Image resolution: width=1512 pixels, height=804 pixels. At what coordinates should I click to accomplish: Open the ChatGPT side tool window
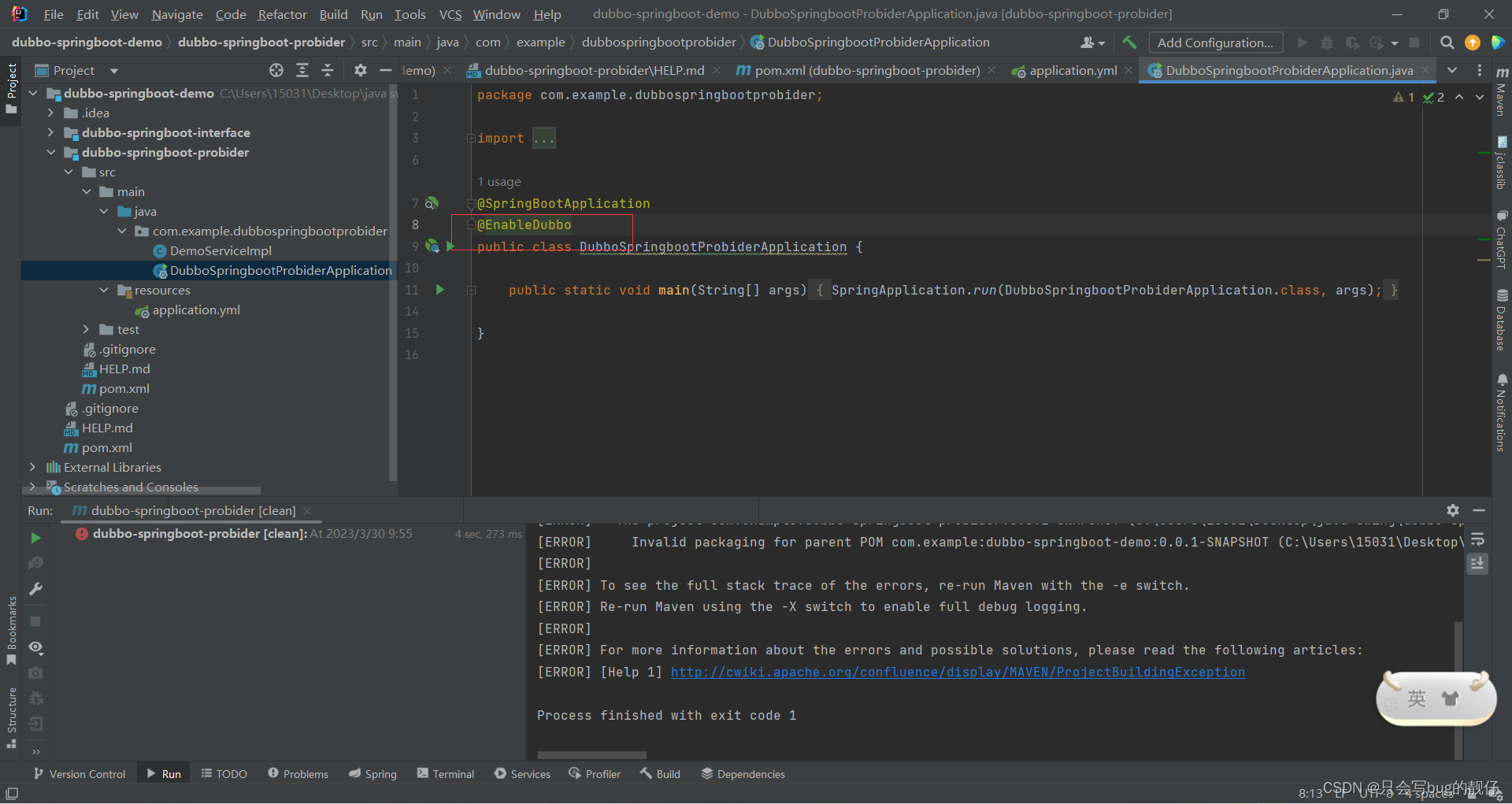tap(1502, 239)
